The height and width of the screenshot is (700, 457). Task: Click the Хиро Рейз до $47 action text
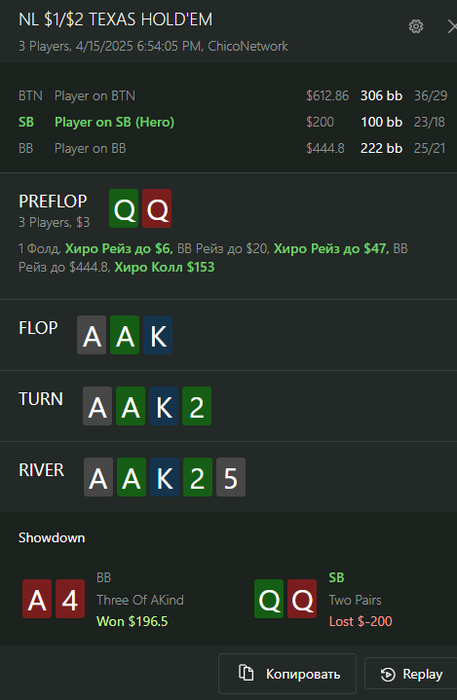tap(331, 249)
